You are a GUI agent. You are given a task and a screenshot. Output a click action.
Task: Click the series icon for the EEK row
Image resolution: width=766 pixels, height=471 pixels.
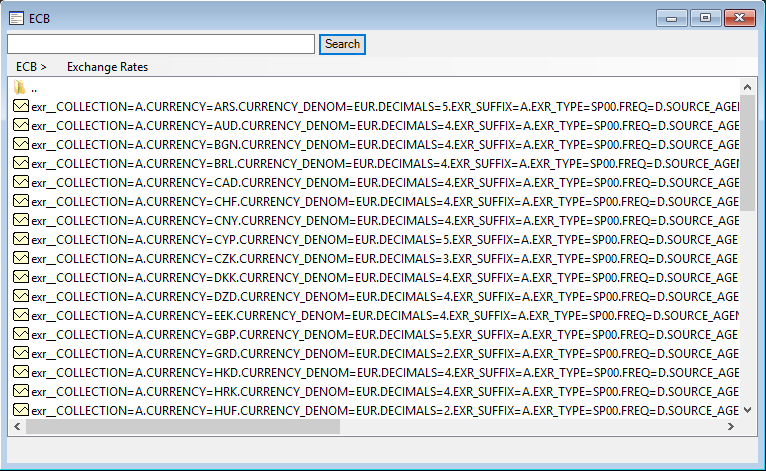(21, 315)
